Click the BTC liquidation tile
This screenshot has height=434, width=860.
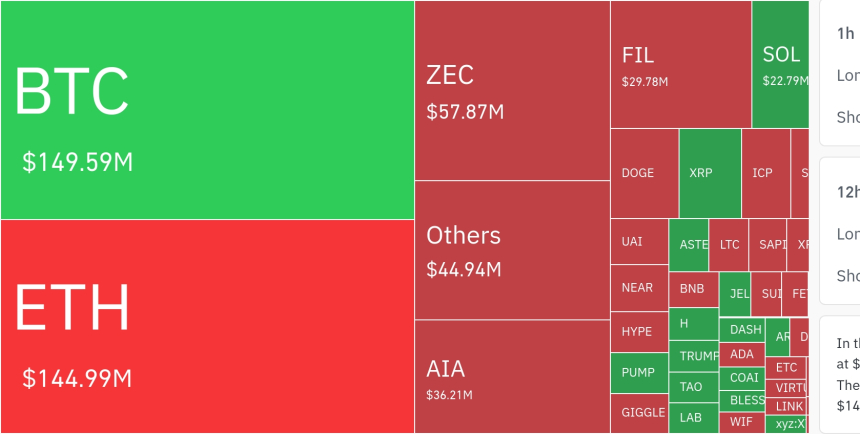pos(207,110)
